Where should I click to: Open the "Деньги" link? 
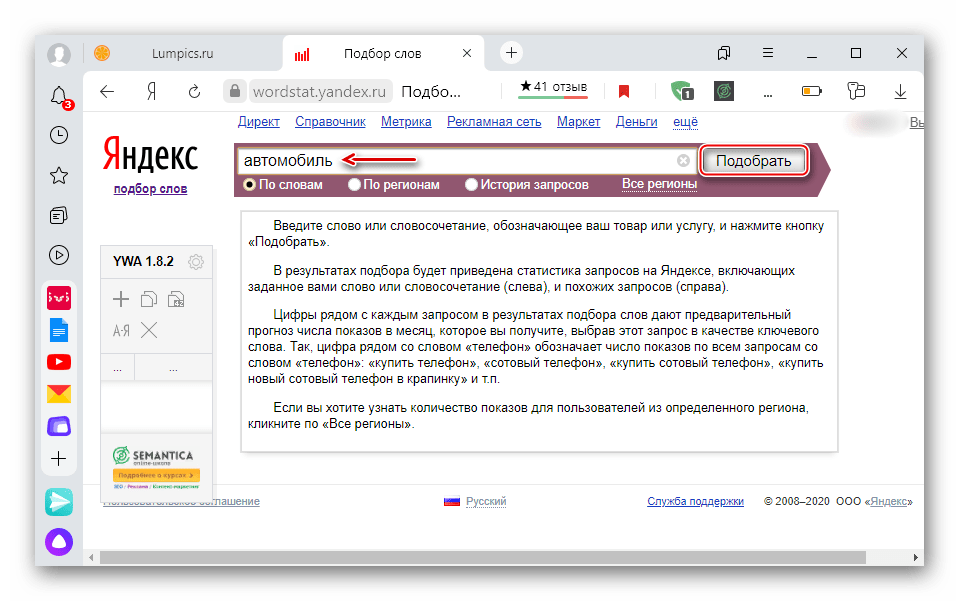(636, 122)
